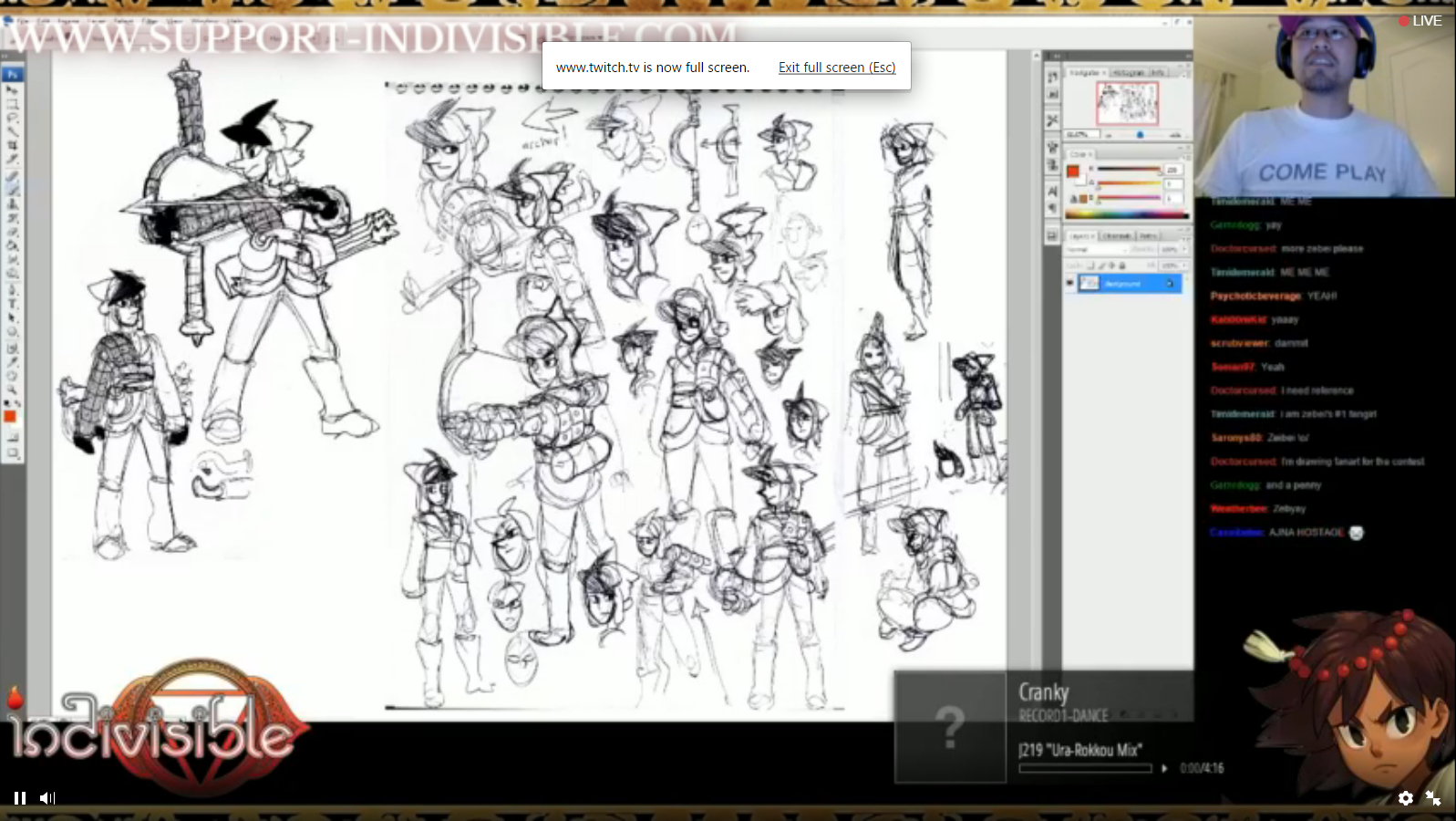Image resolution: width=1456 pixels, height=821 pixels.
Task: Switch to the Paths tab
Action: click(1147, 235)
